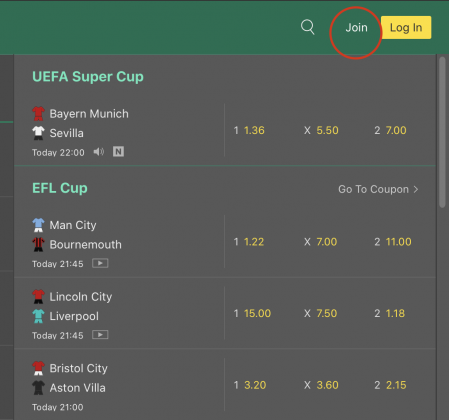Select Bristol City win odds 3.20
This screenshot has width=449, height=420.
tap(255, 385)
